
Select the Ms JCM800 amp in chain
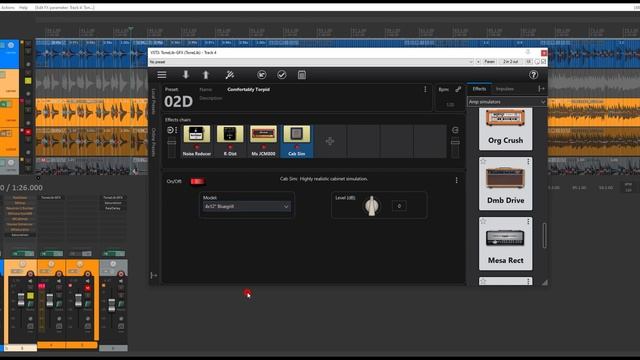tap(263, 141)
